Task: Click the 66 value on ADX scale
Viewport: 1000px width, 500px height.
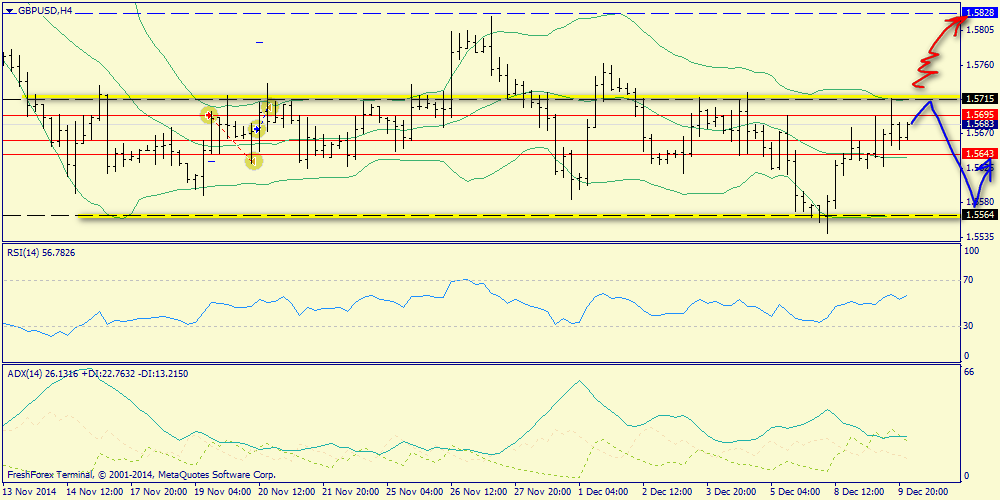Action: pos(969,373)
